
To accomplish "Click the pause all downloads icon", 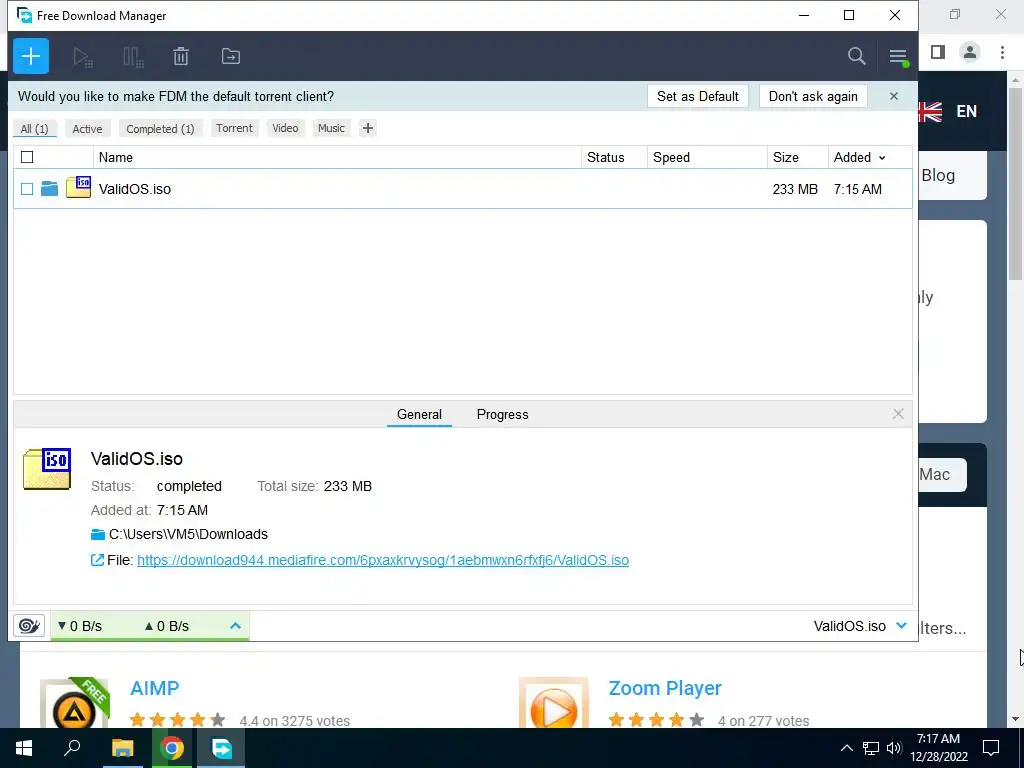I will (133, 57).
